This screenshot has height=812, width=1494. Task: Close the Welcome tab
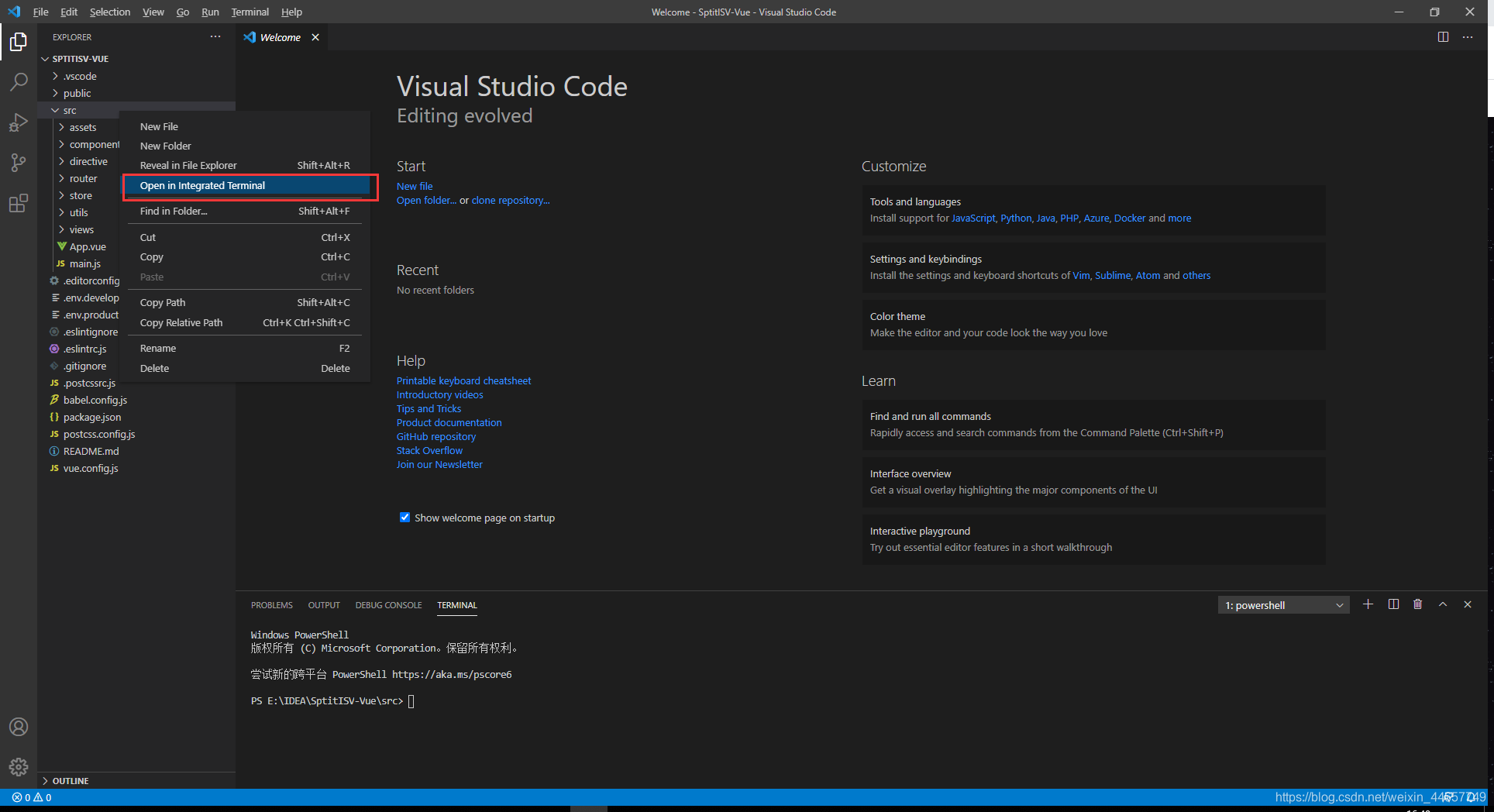coord(315,37)
